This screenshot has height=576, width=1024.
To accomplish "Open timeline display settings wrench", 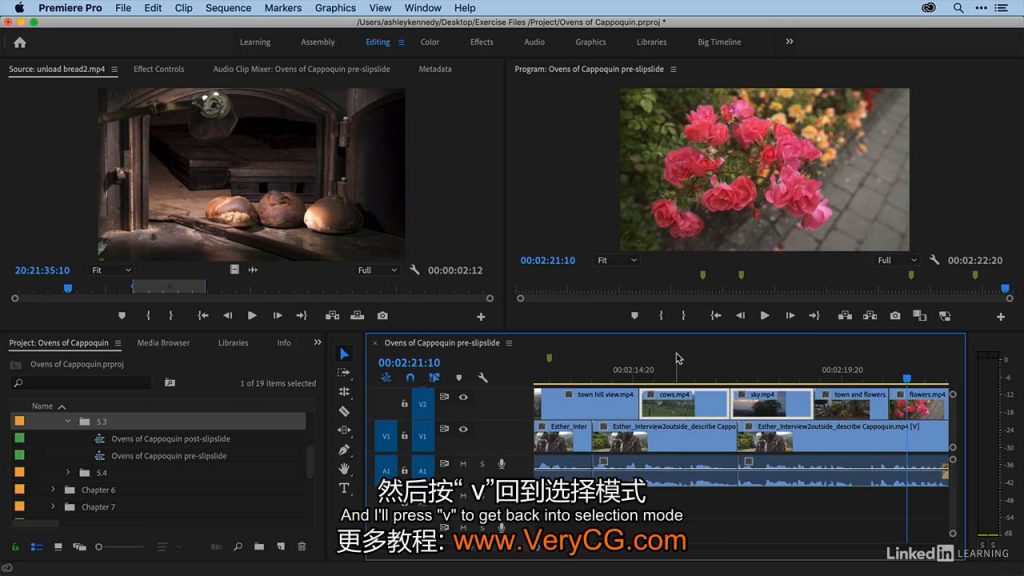I will pos(483,378).
